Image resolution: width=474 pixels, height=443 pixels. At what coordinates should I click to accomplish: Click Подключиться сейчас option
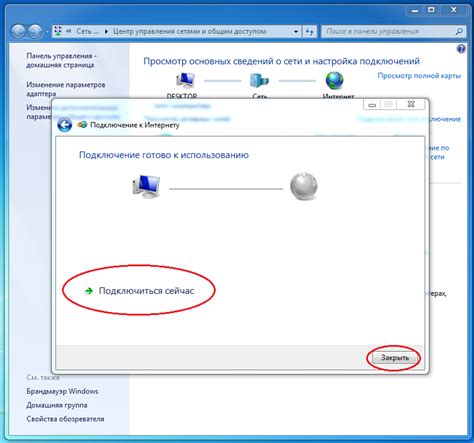[x=146, y=291]
